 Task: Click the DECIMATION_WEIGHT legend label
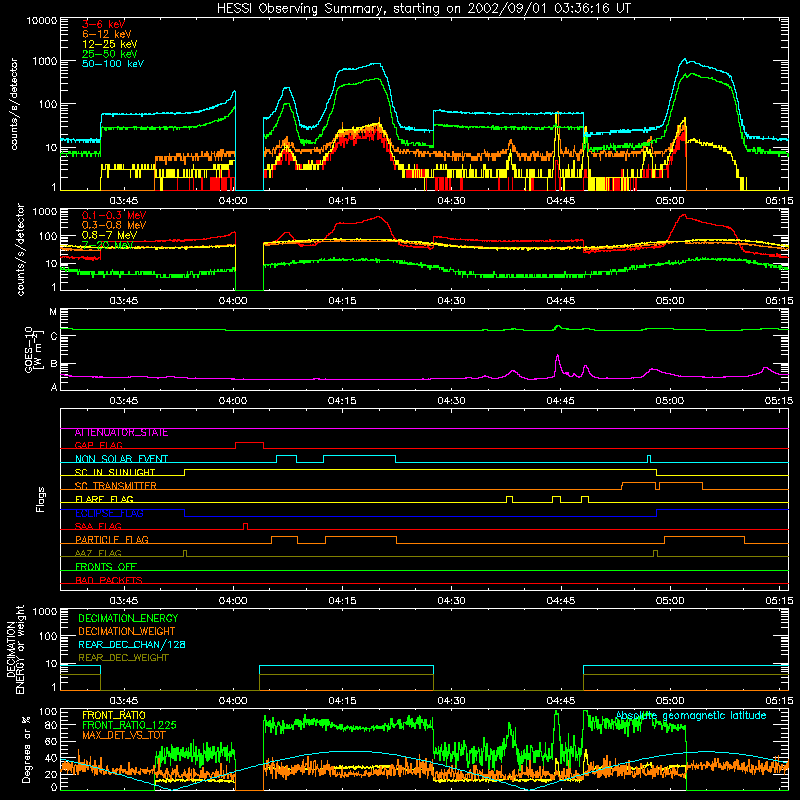coord(127,632)
